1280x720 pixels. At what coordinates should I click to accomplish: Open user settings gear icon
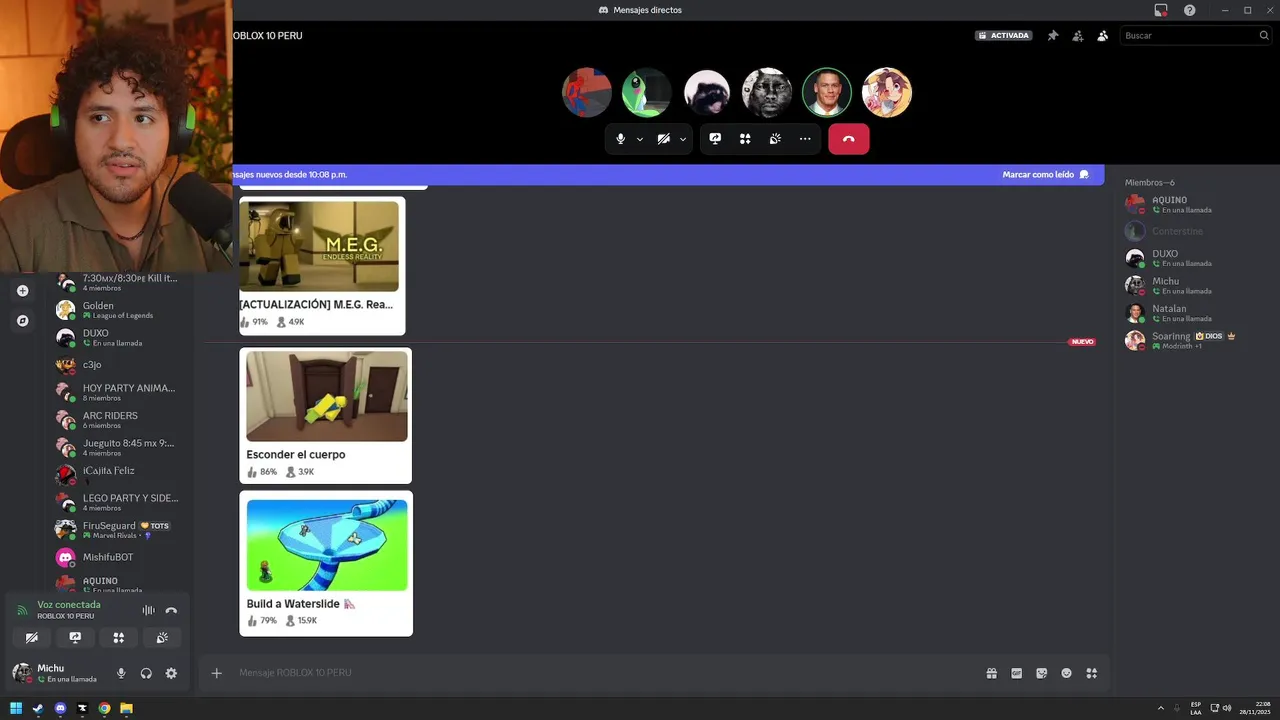point(171,673)
